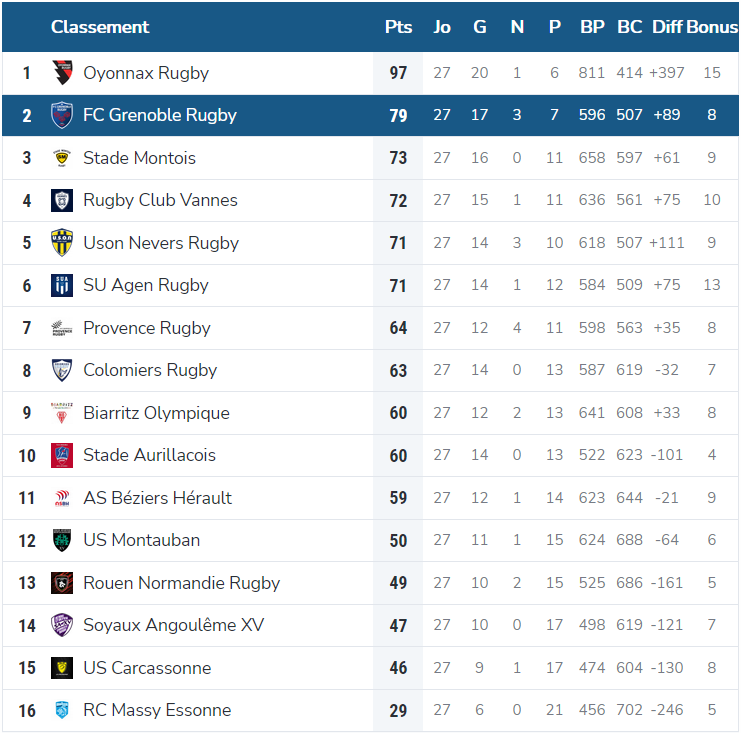Image resolution: width=741 pixels, height=733 pixels.
Task: Open the Provence Rugby team link
Action: (x=147, y=328)
